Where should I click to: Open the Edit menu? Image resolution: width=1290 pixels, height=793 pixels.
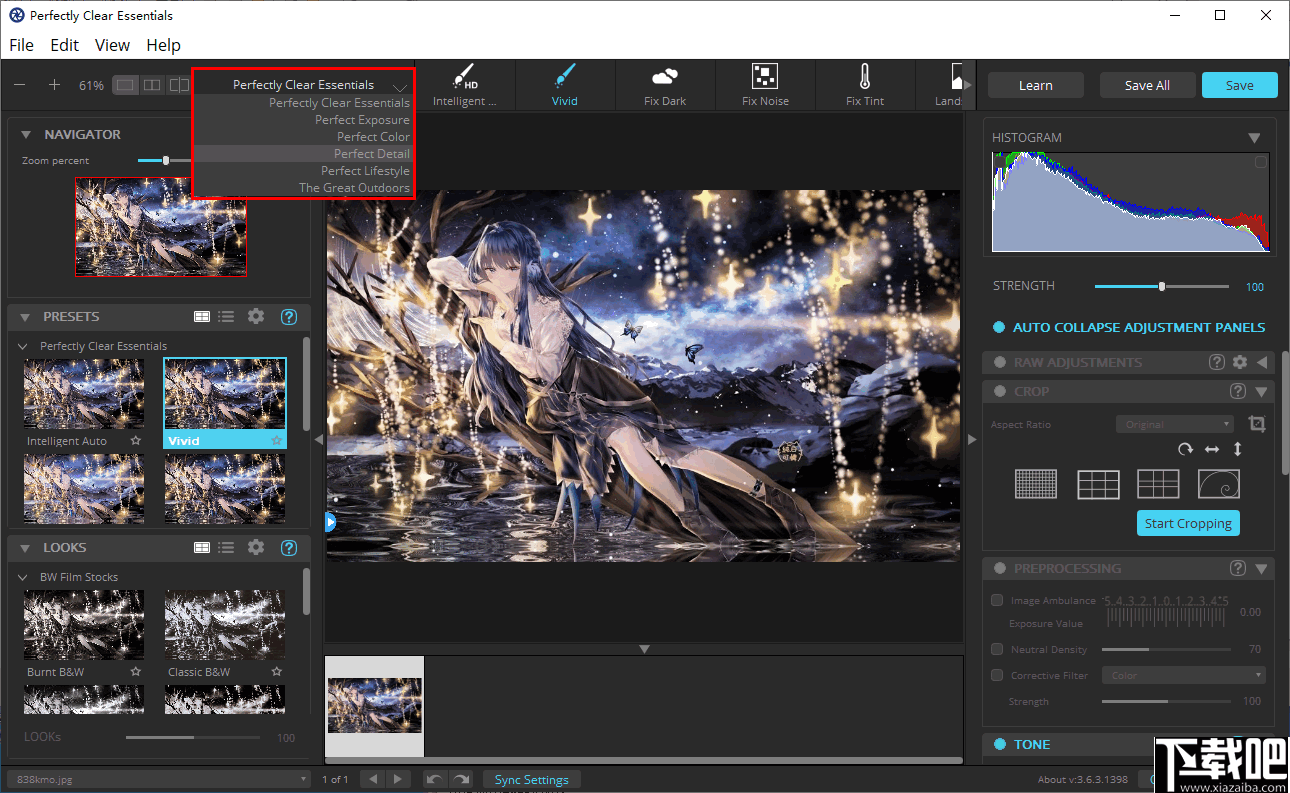pyautogui.click(x=65, y=45)
